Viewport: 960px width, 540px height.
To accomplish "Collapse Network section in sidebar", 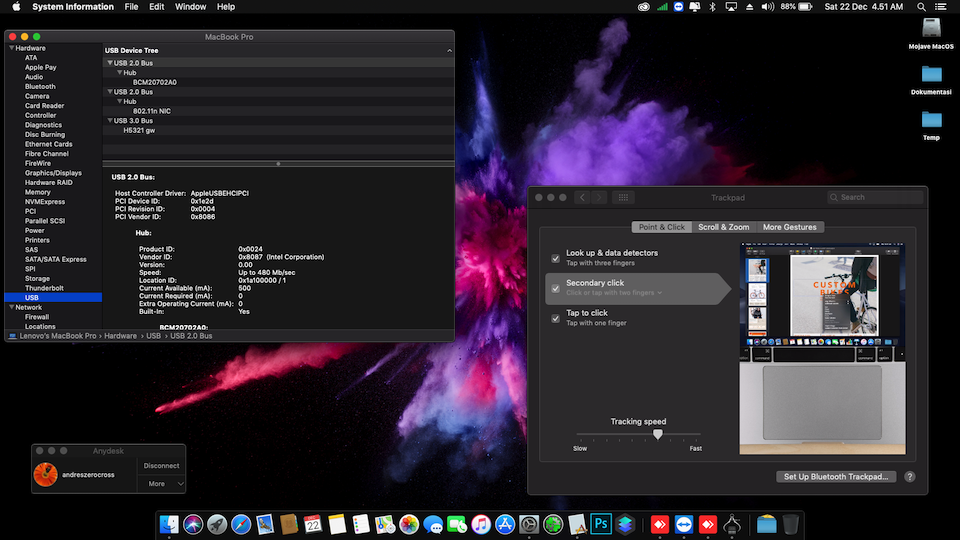I will (11, 307).
